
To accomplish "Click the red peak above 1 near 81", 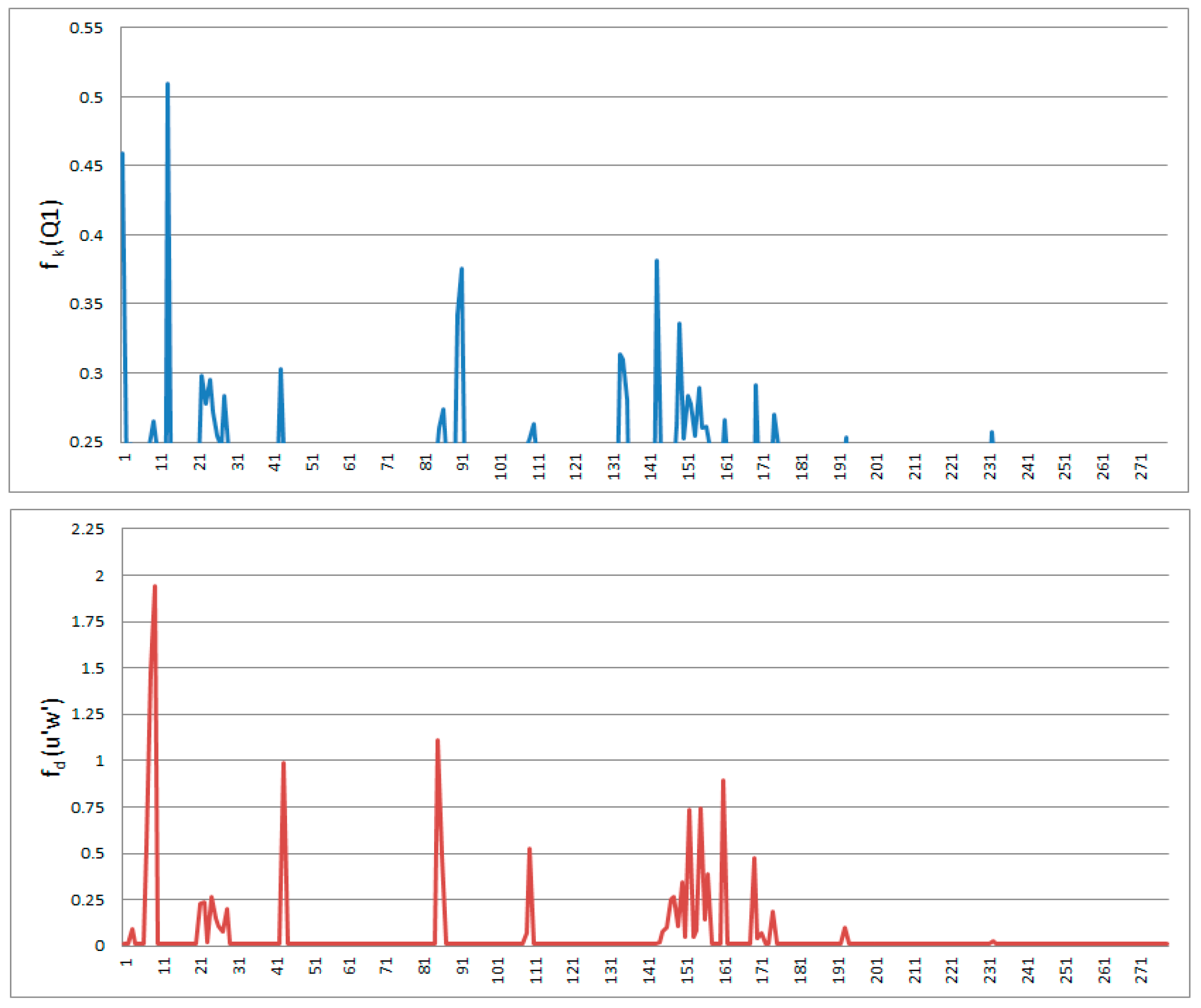I will 438,743.
